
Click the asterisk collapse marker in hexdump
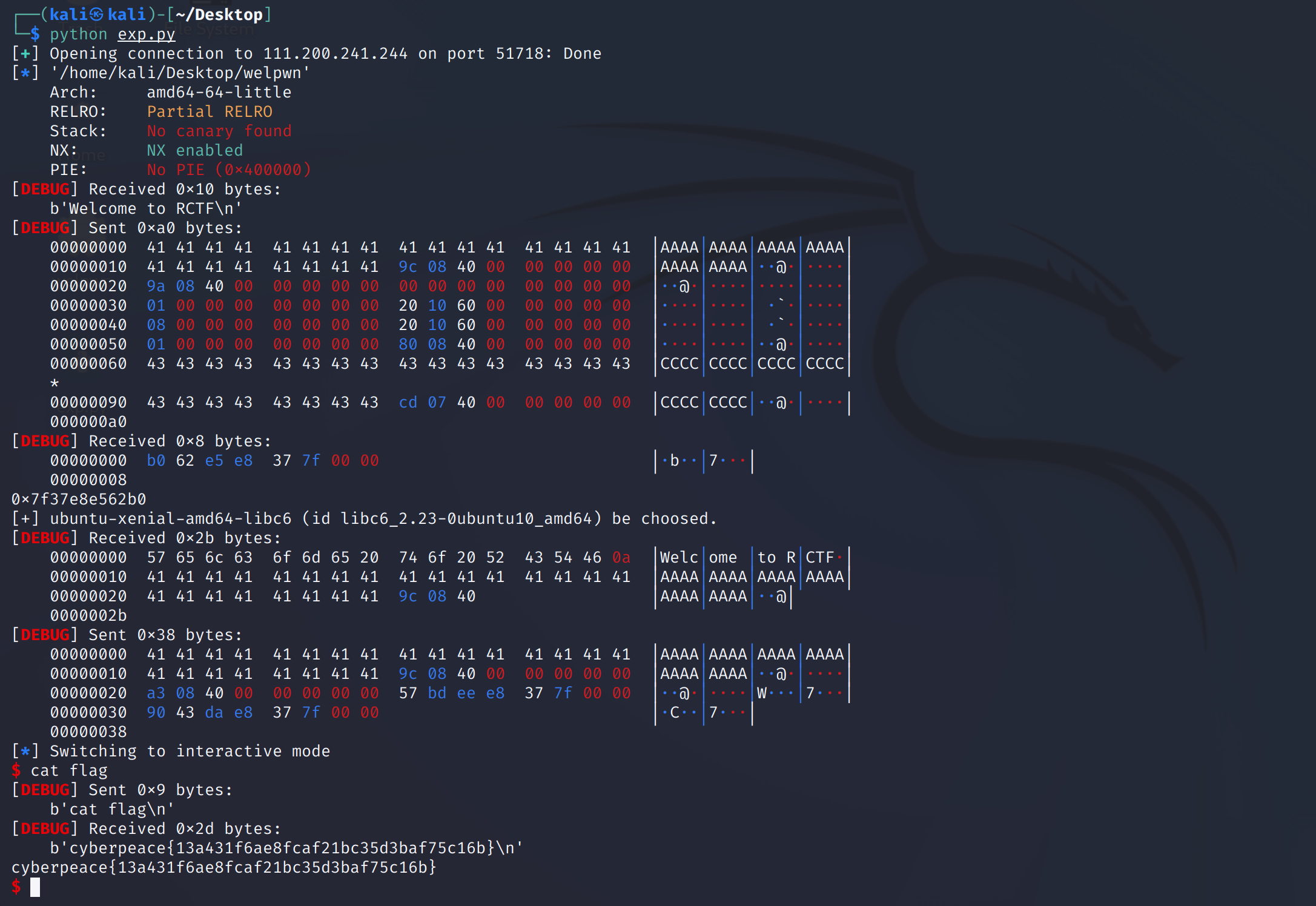point(55,383)
